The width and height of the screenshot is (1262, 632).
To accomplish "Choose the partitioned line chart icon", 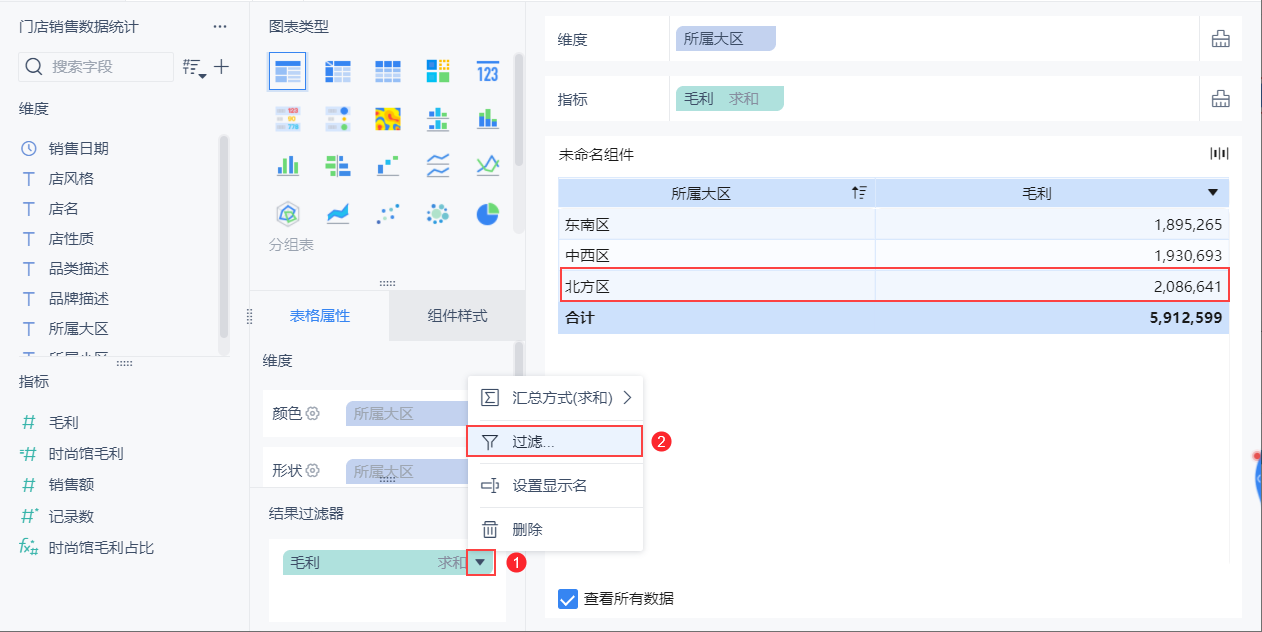I will [438, 166].
